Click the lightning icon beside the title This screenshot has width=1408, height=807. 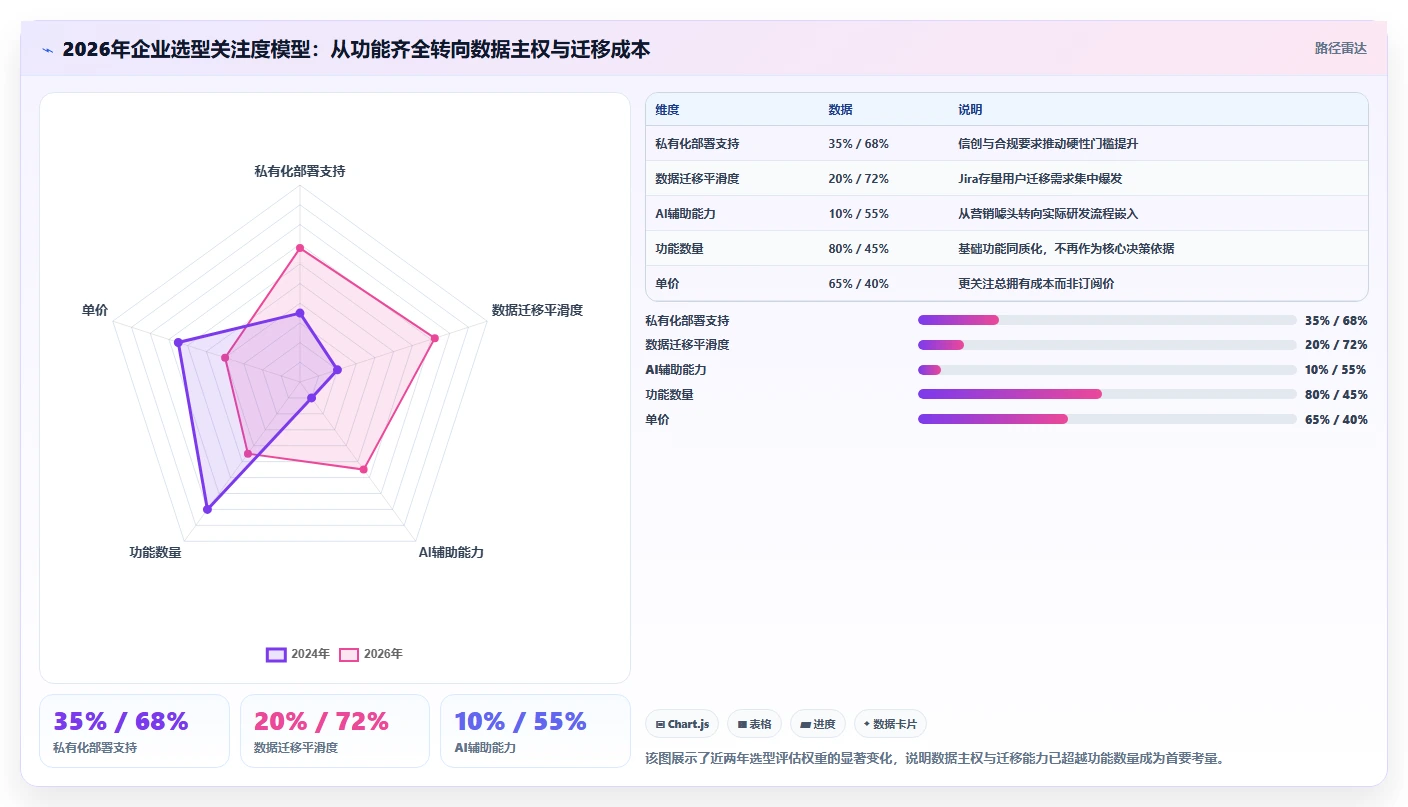coord(47,49)
